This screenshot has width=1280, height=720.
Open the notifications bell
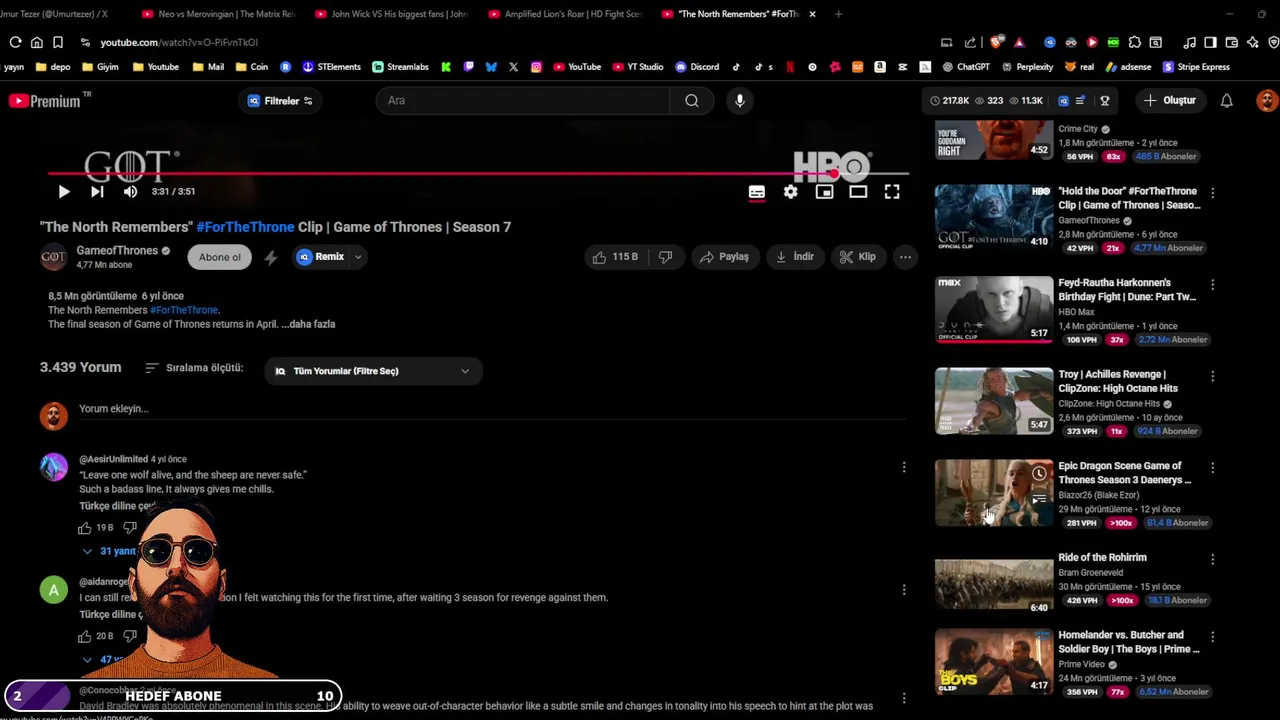(1226, 100)
